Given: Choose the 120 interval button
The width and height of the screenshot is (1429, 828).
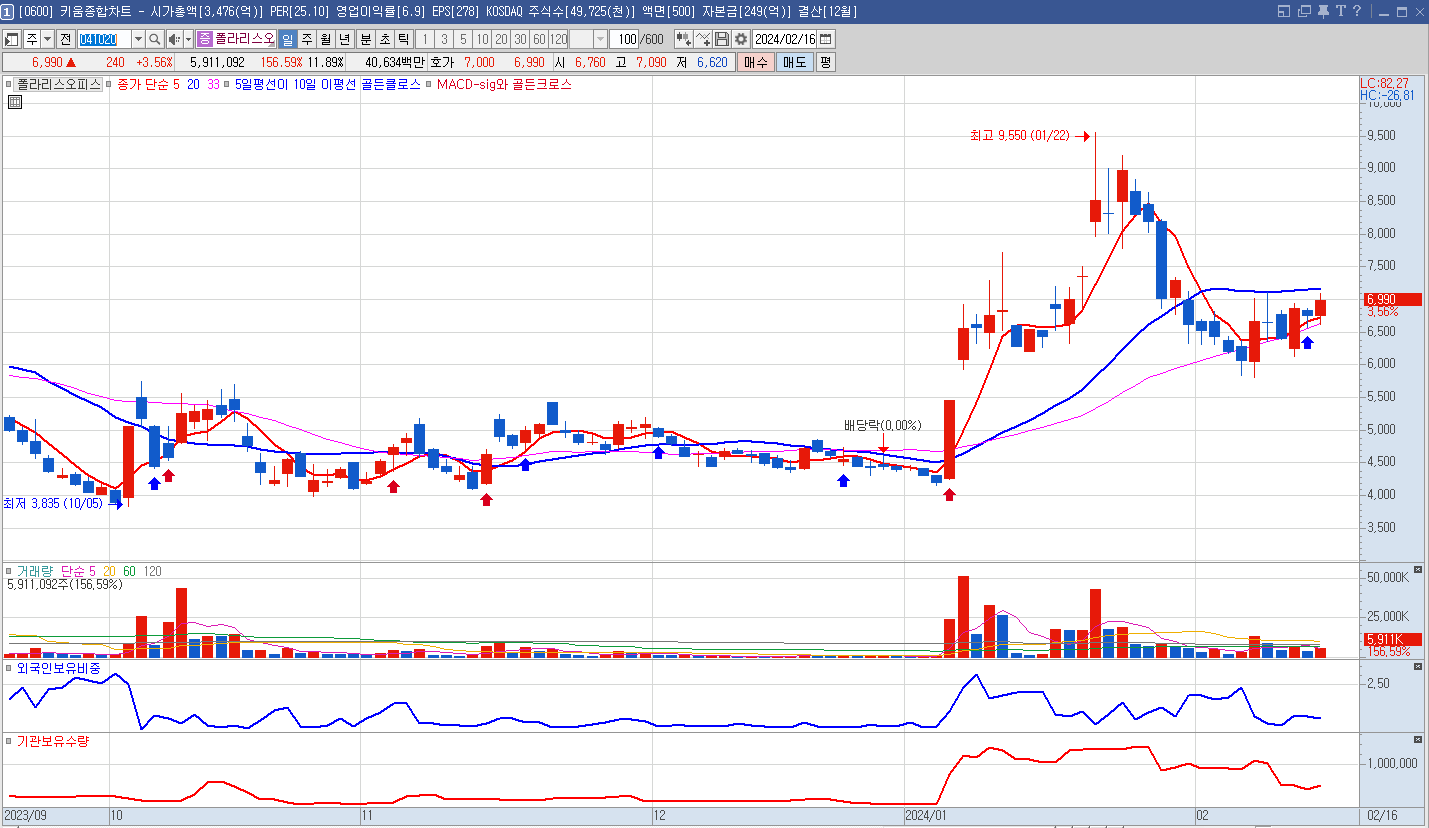Looking at the screenshot, I should coord(558,39).
